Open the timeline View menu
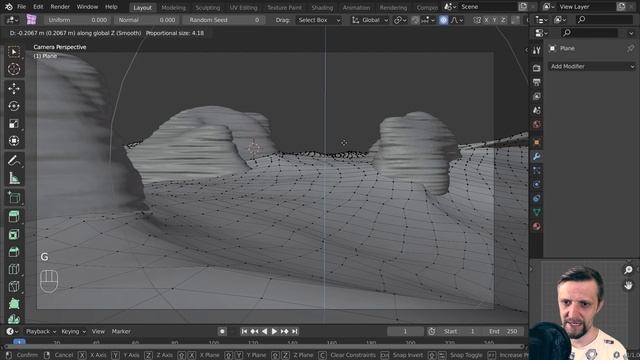Image resolution: width=640 pixels, height=360 pixels. coord(98,331)
